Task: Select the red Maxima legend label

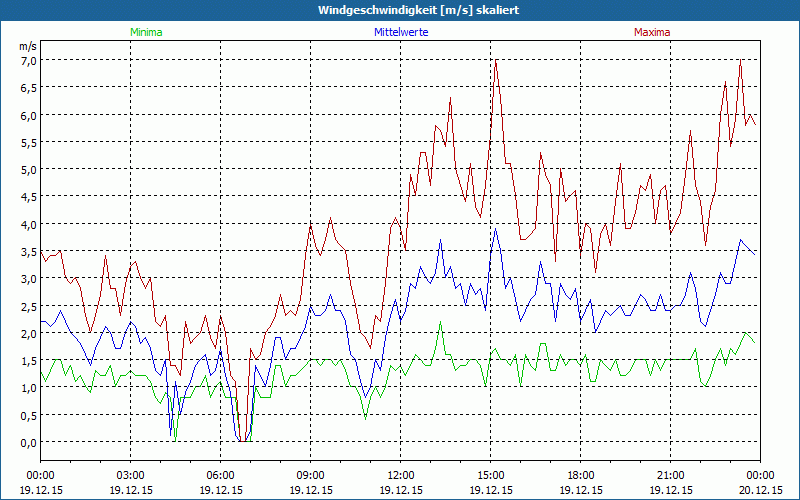Action: pyautogui.click(x=652, y=32)
